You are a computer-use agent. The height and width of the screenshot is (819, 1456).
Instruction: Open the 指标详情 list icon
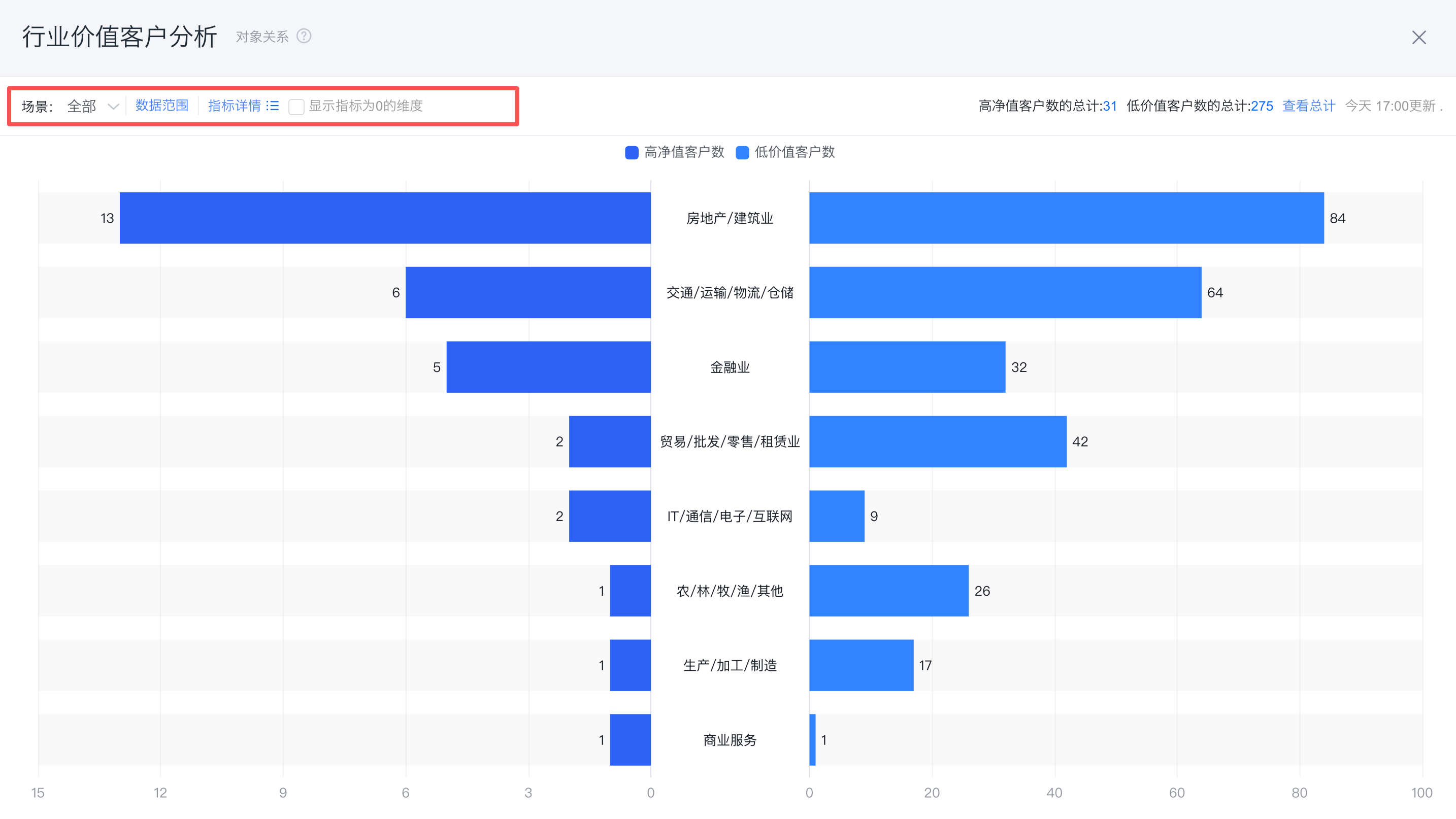273,106
